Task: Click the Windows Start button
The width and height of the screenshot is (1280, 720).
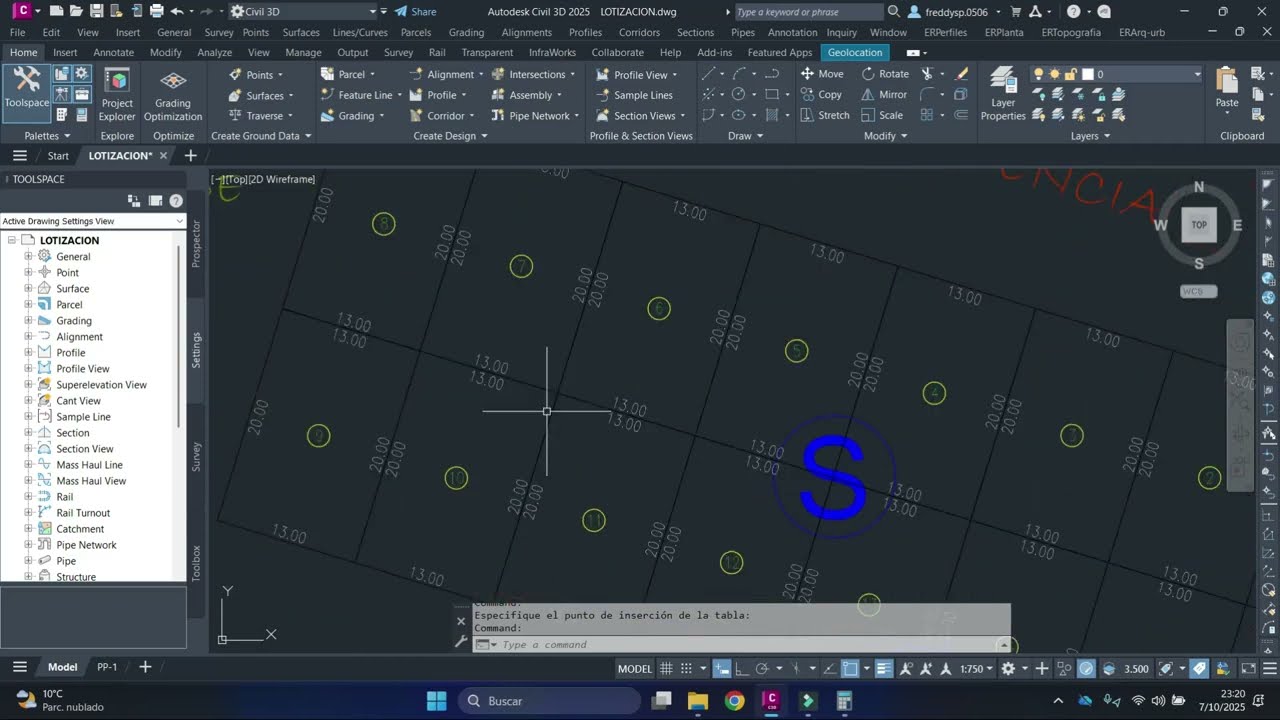Action: click(437, 701)
